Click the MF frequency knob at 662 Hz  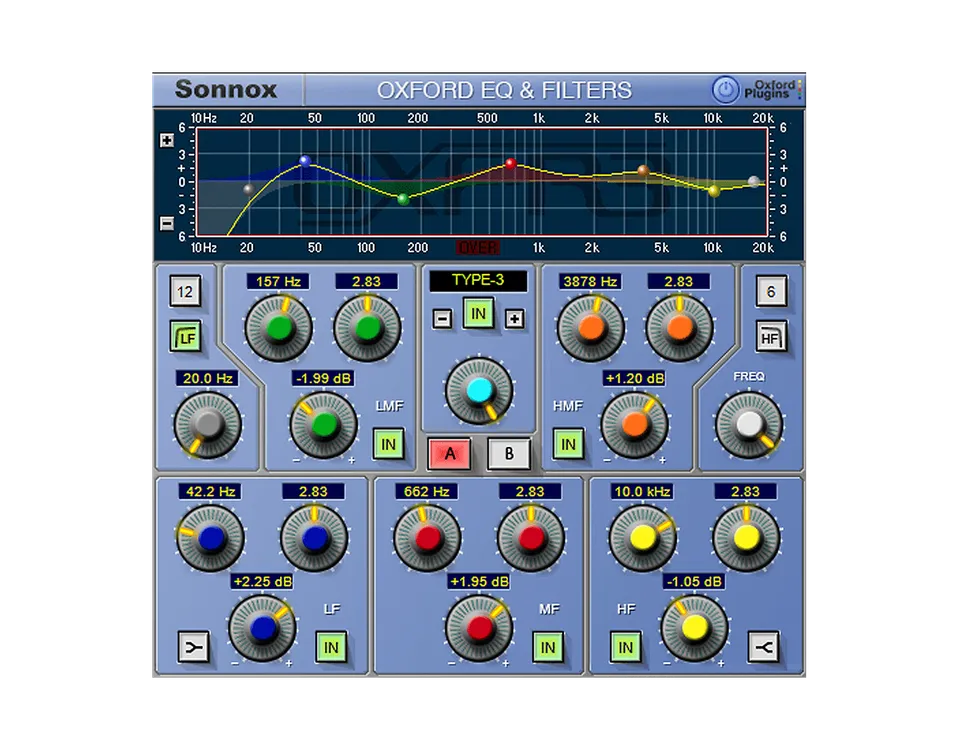coord(427,538)
